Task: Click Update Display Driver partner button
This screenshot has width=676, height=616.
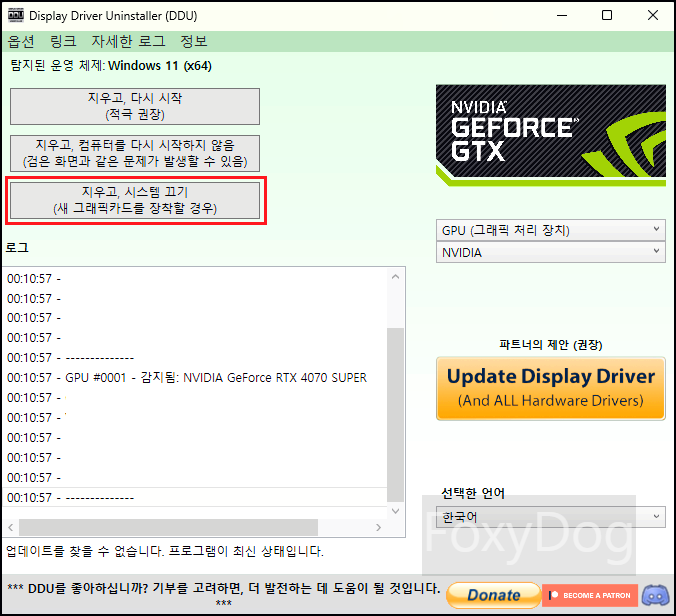Action: coord(551,388)
